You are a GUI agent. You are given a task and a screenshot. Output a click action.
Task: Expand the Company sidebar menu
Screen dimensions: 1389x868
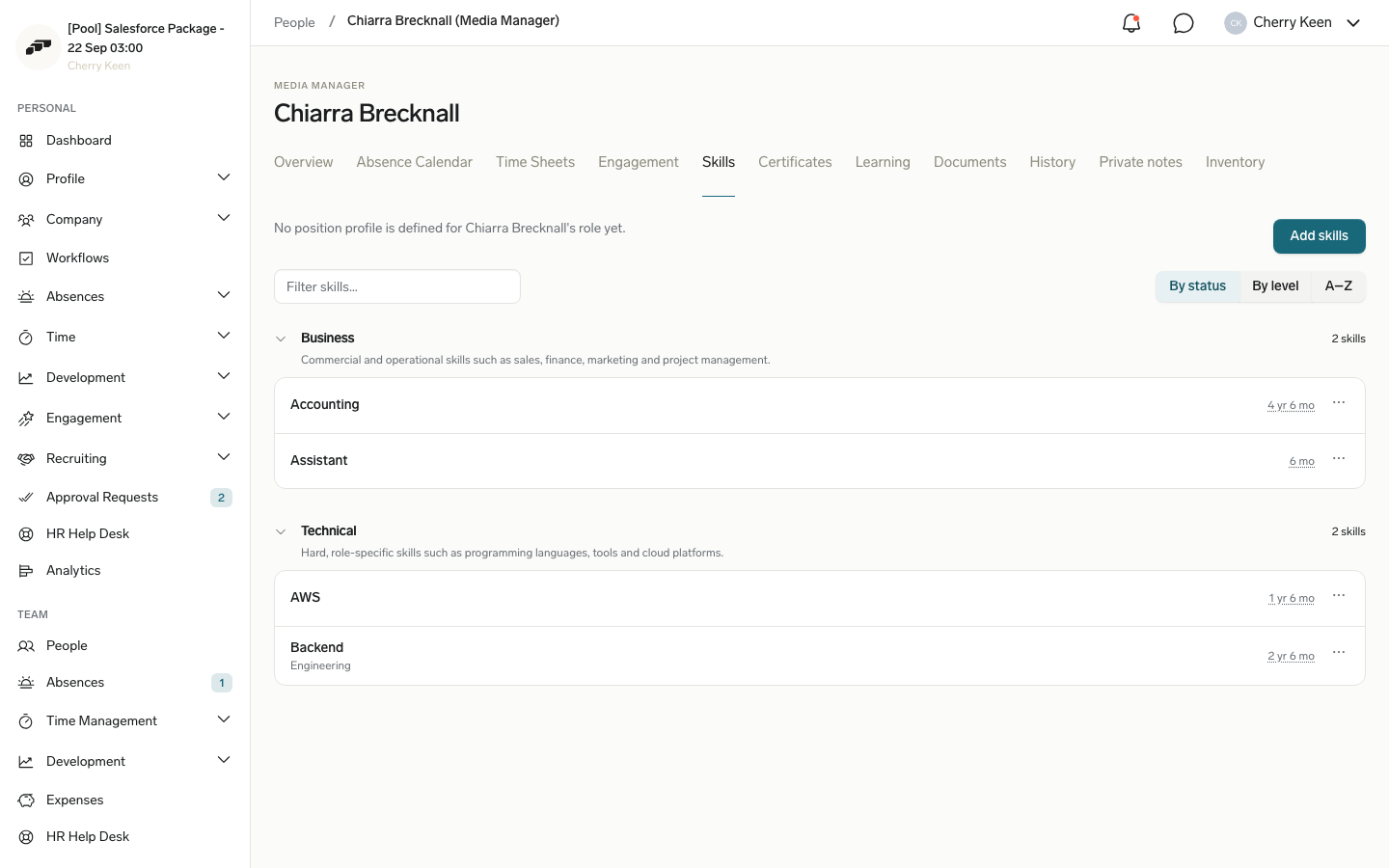224,219
